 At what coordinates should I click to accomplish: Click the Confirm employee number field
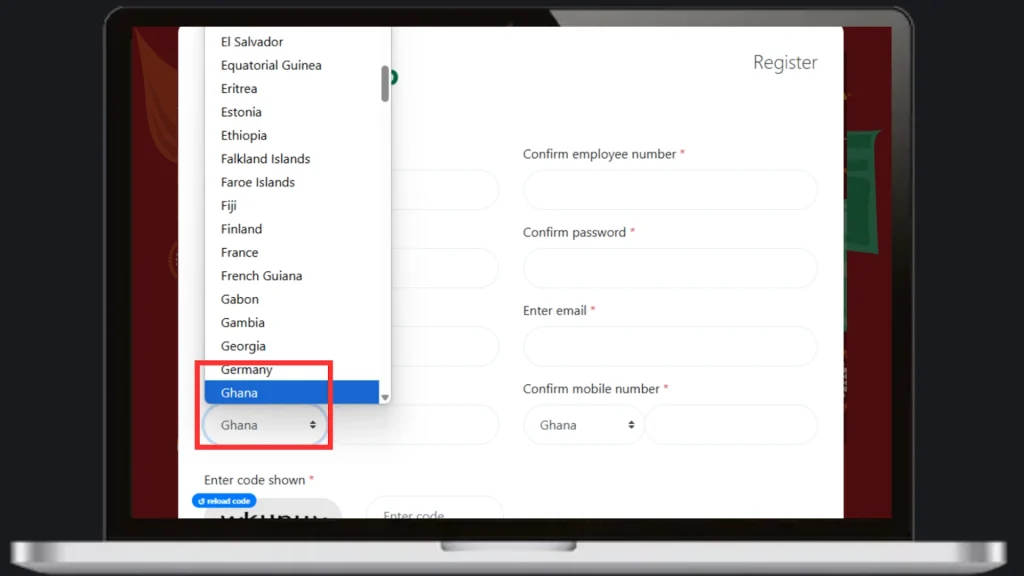(x=669, y=190)
